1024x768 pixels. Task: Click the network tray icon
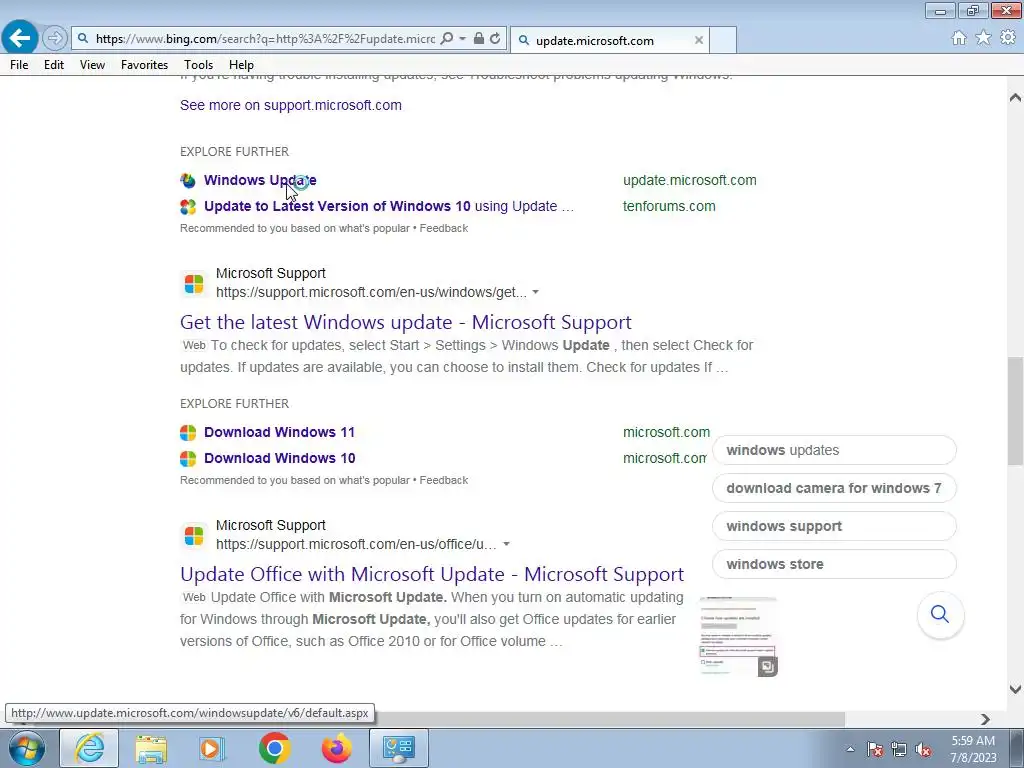[x=899, y=749]
